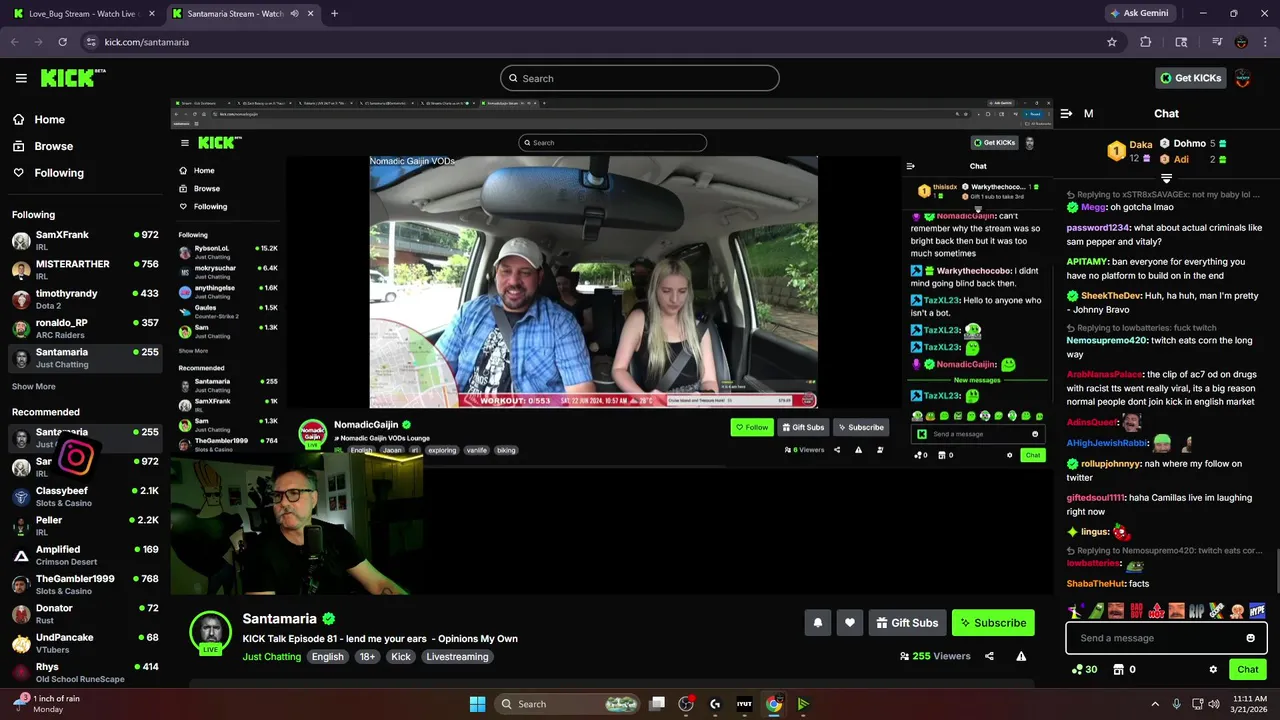Click the BAD BOY emote
Viewport: 1280px width, 720px height.
coord(1138,610)
